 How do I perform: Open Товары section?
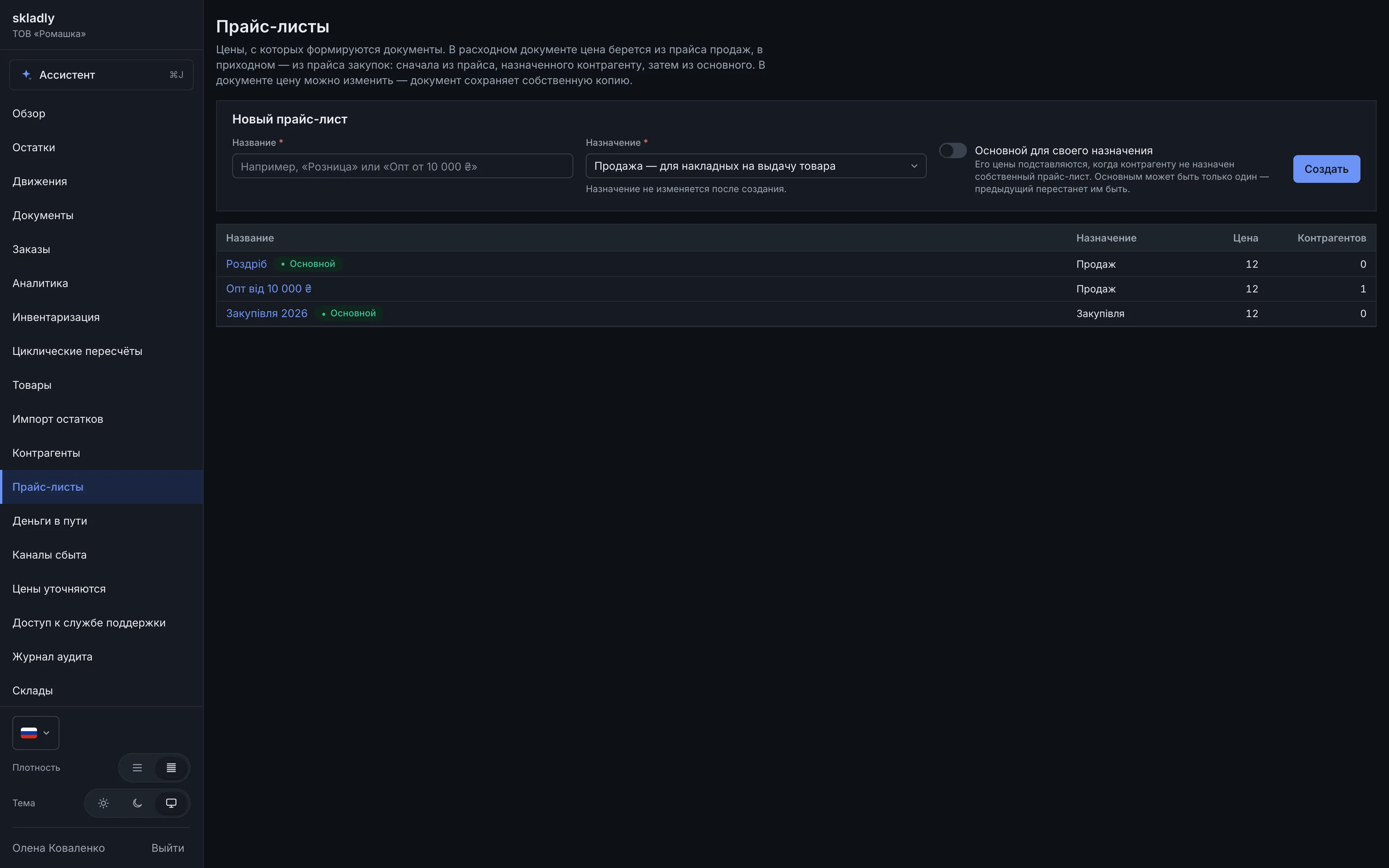pyautogui.click(x=101, y=385)
